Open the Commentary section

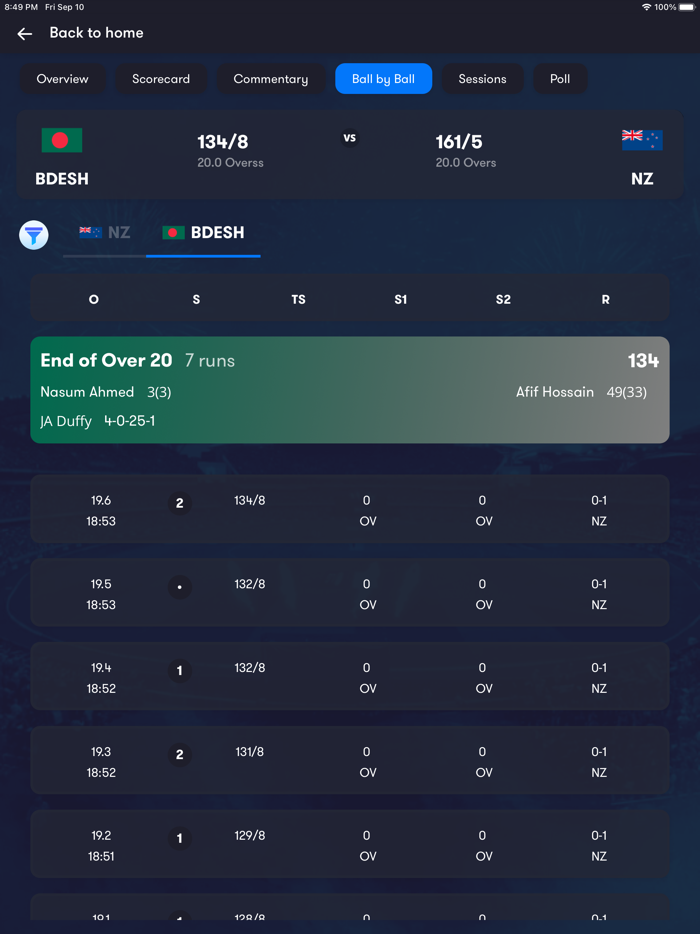click(271, 78)
